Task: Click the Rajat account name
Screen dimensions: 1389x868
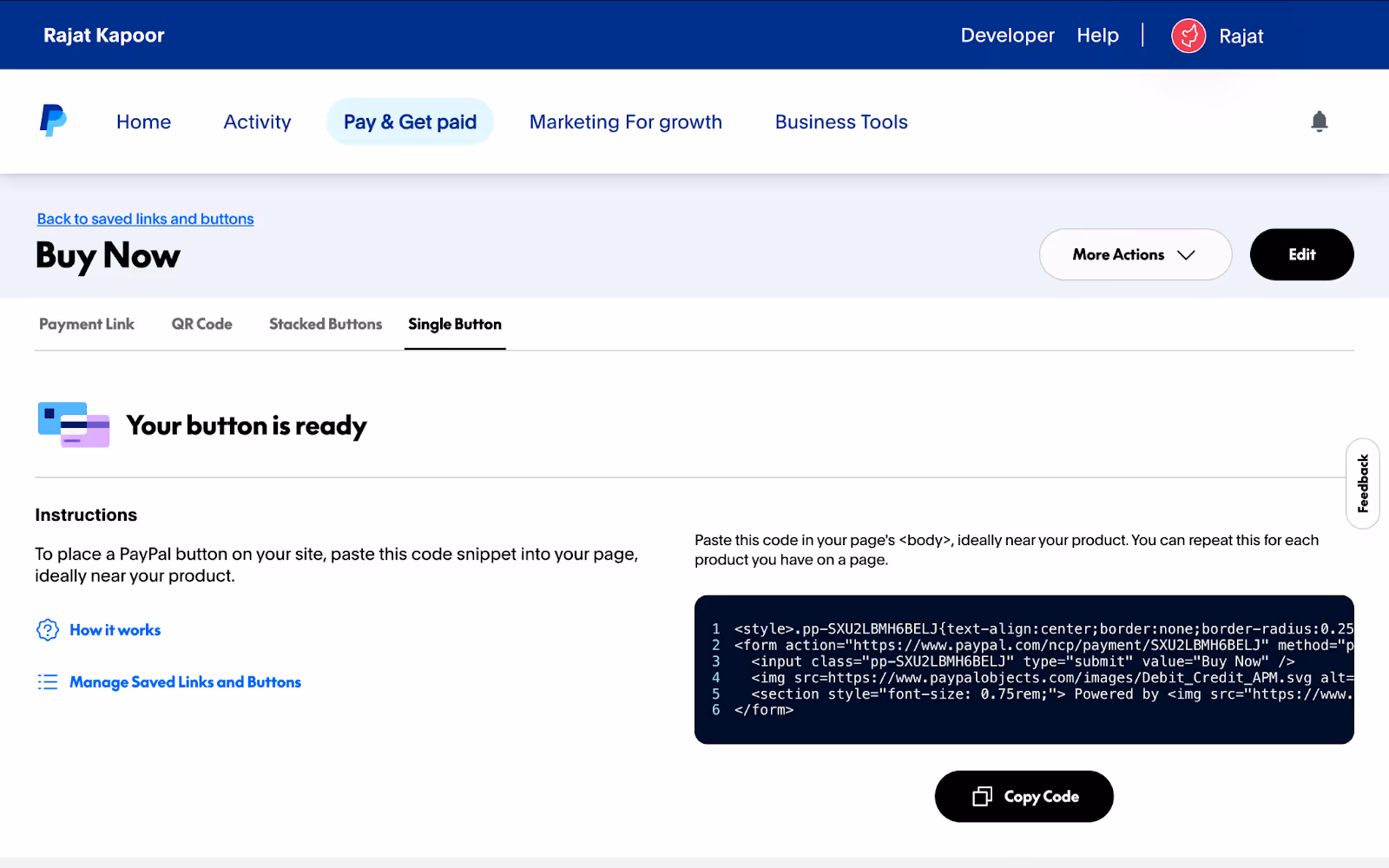Action: [1241, 36]
